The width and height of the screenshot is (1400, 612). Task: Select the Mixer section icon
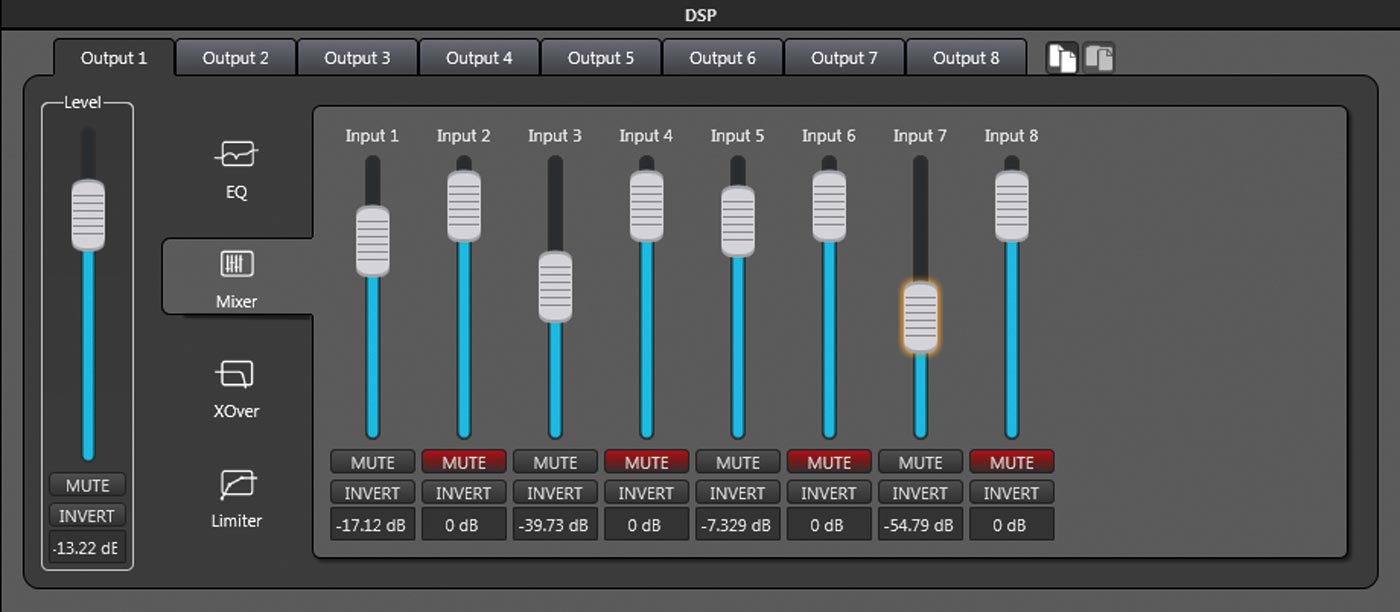(x=236, y=265)
